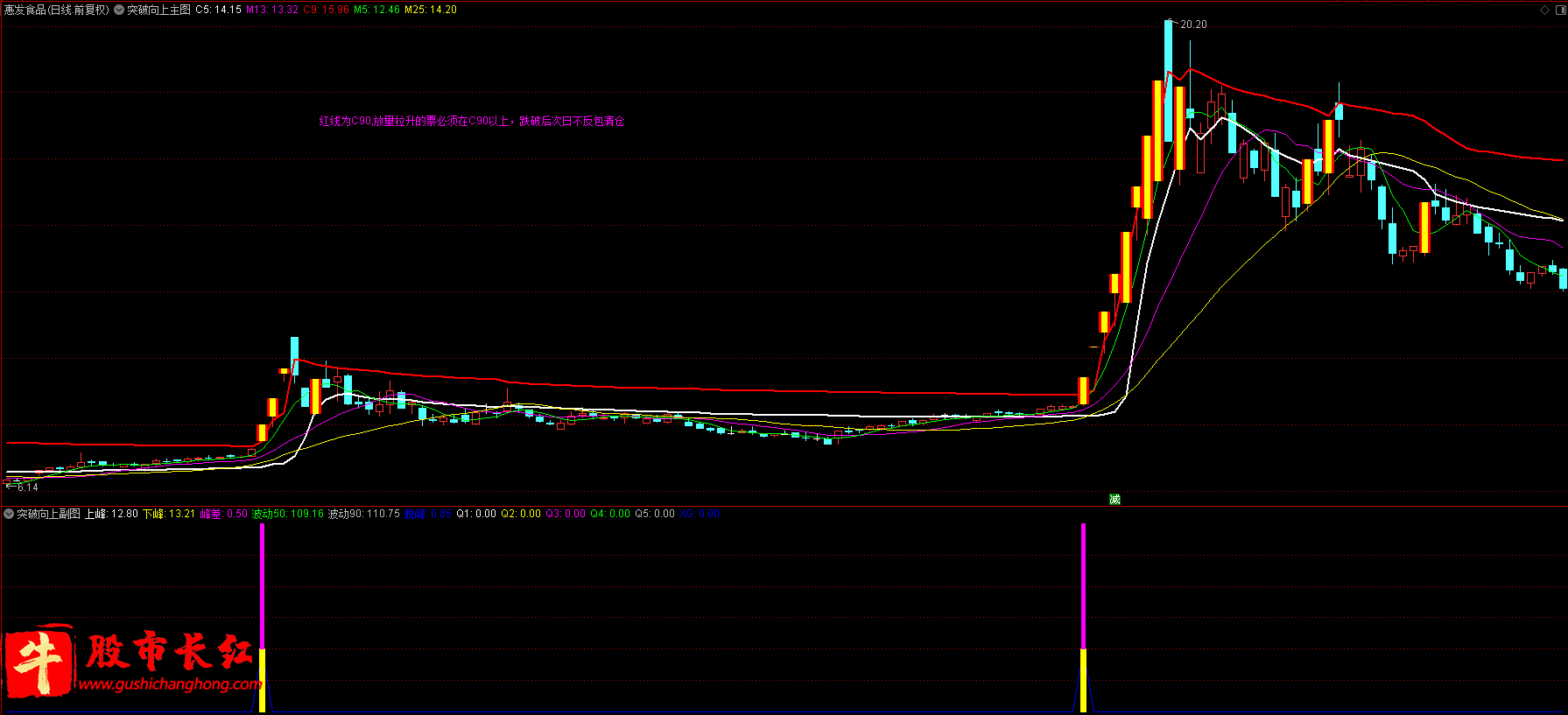Click the Q3: 0.00 readout

click(566, 514)
